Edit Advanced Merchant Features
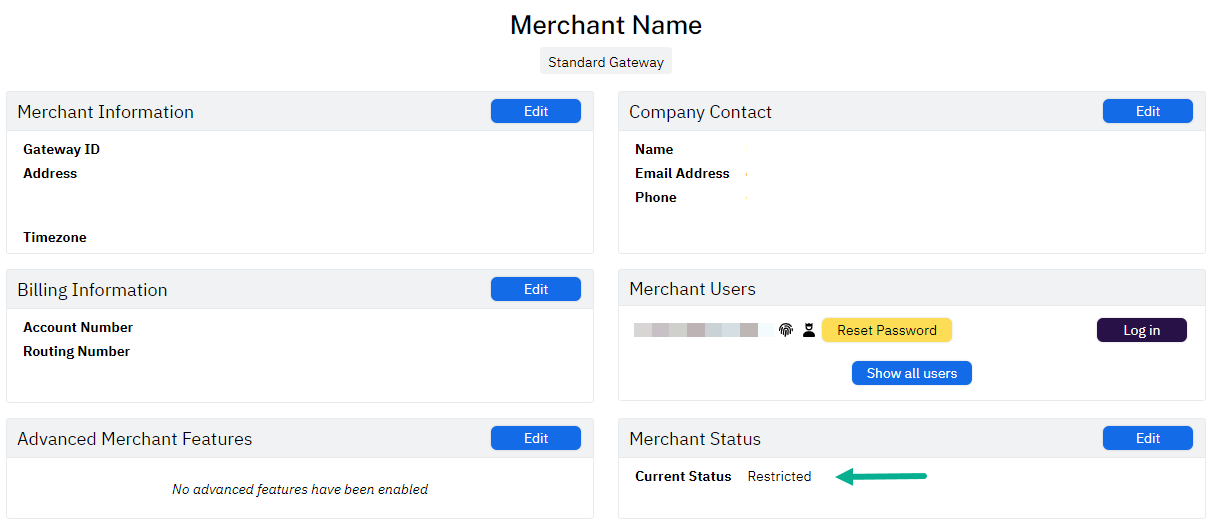Screen dimensions: 1218x531 click(x=535, y=438)
